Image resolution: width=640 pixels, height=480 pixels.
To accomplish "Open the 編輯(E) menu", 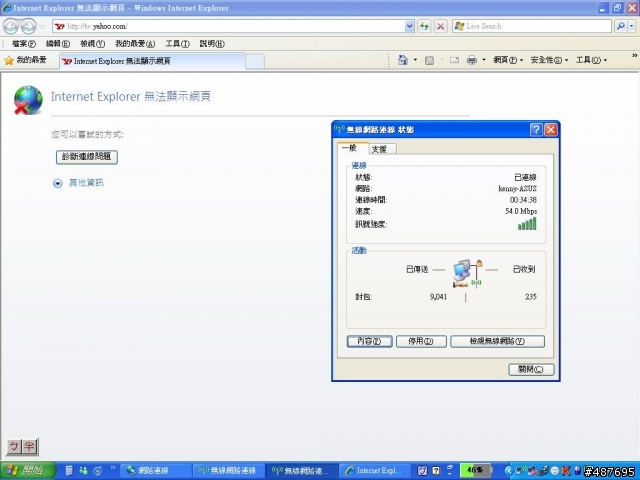I will point(58,44).
